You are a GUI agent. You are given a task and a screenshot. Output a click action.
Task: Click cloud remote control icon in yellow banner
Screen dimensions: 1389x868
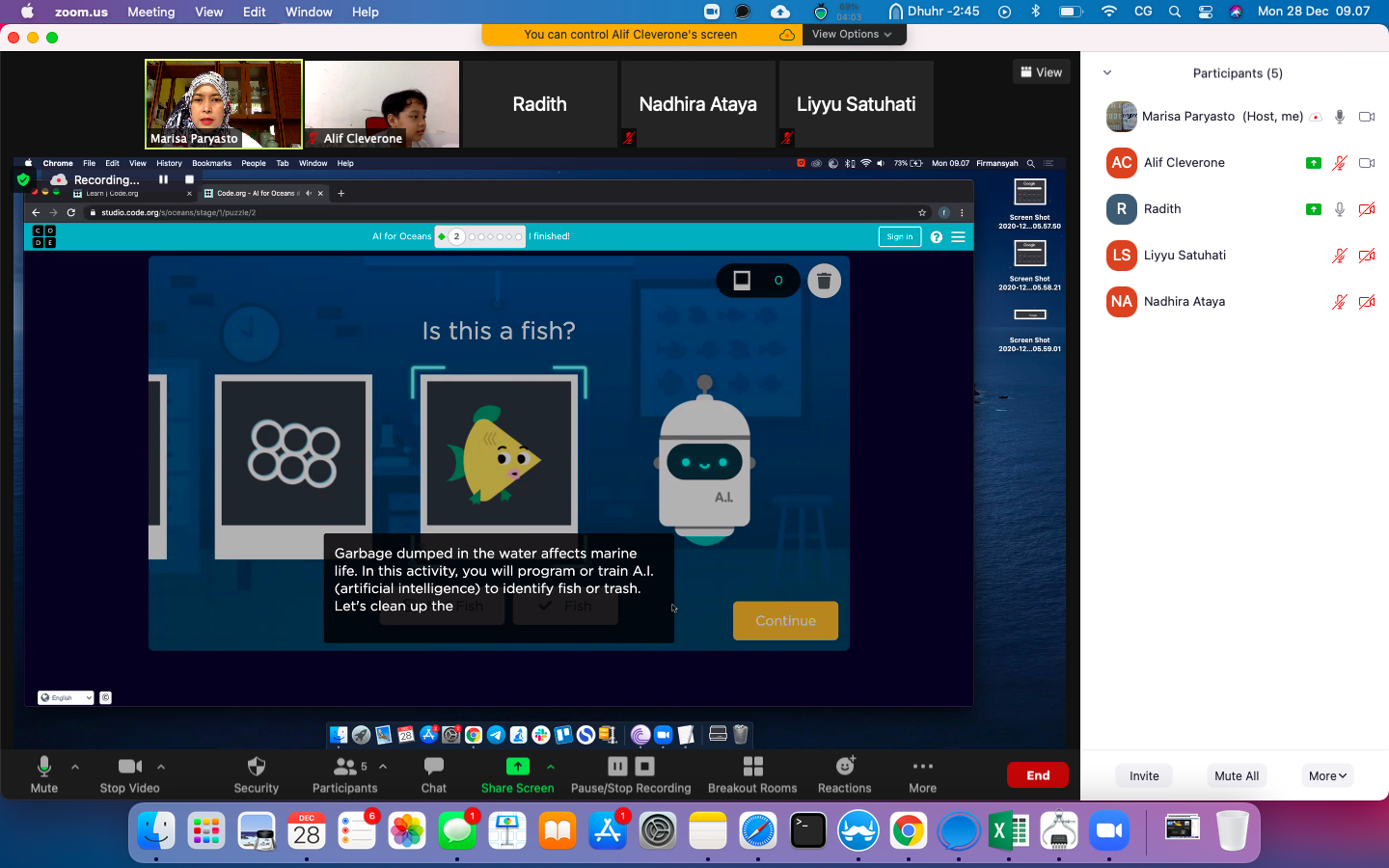coord(787,35)
